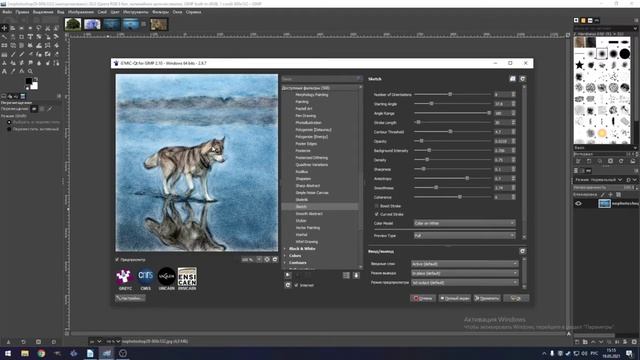The width and height of the screenshot is (640, 360).
Task: Click the copy command icon beside Sketch title
Action: point(513,79)
